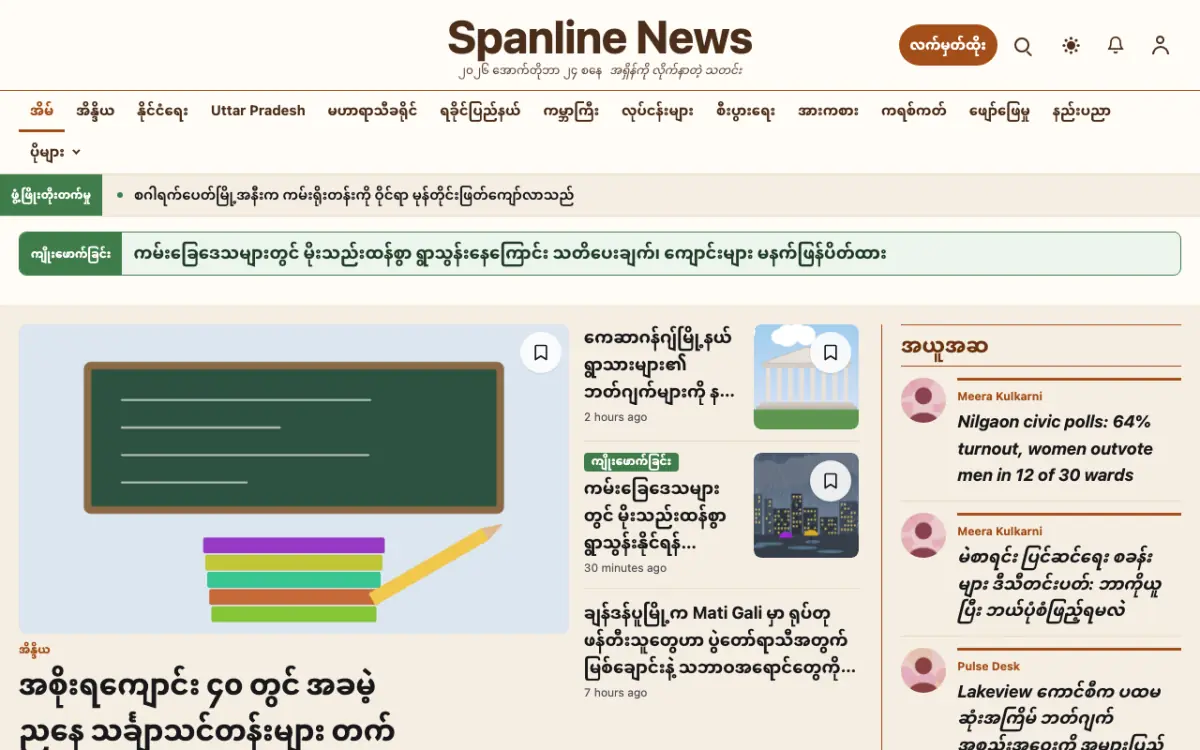Bookmark the rainy city night story
The height and width of the screenshot is (750, 1200).
[830, 481]
